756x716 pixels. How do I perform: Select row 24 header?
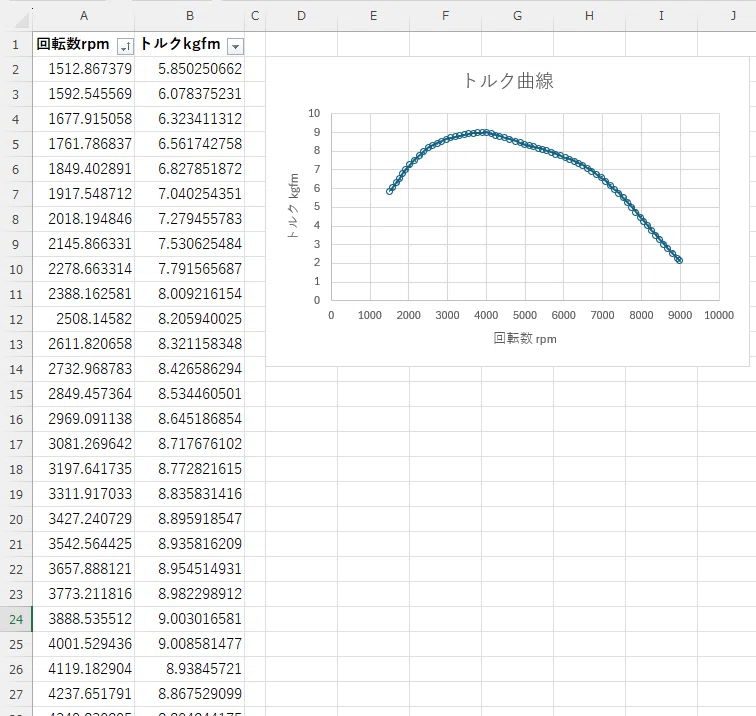pyautogui.click(x=16, y=619)
